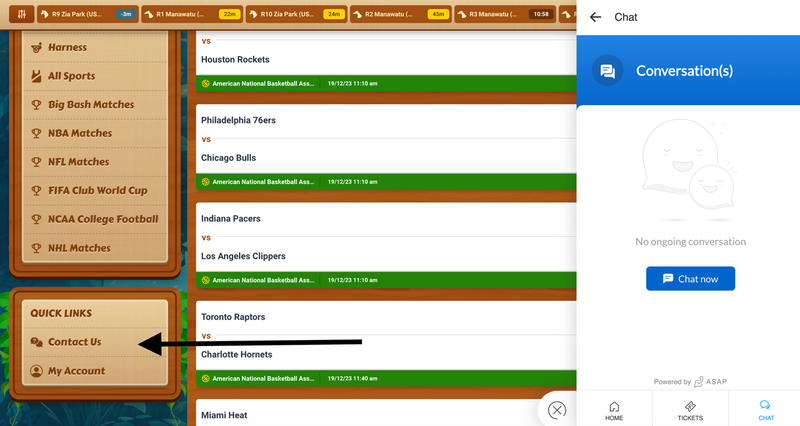Switch to the Tickets tab in chat
800x426 pixels.
[690, 411]
